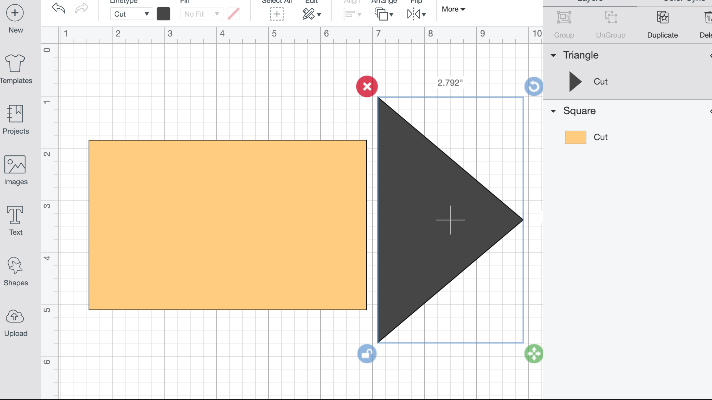
Task: Open the Arrange dropdown
Action: [384, 14]
